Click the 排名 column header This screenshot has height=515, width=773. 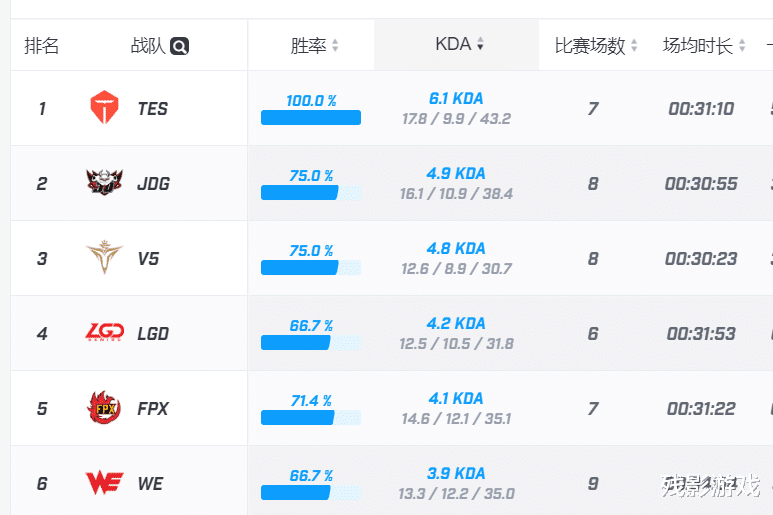point(42,46)
